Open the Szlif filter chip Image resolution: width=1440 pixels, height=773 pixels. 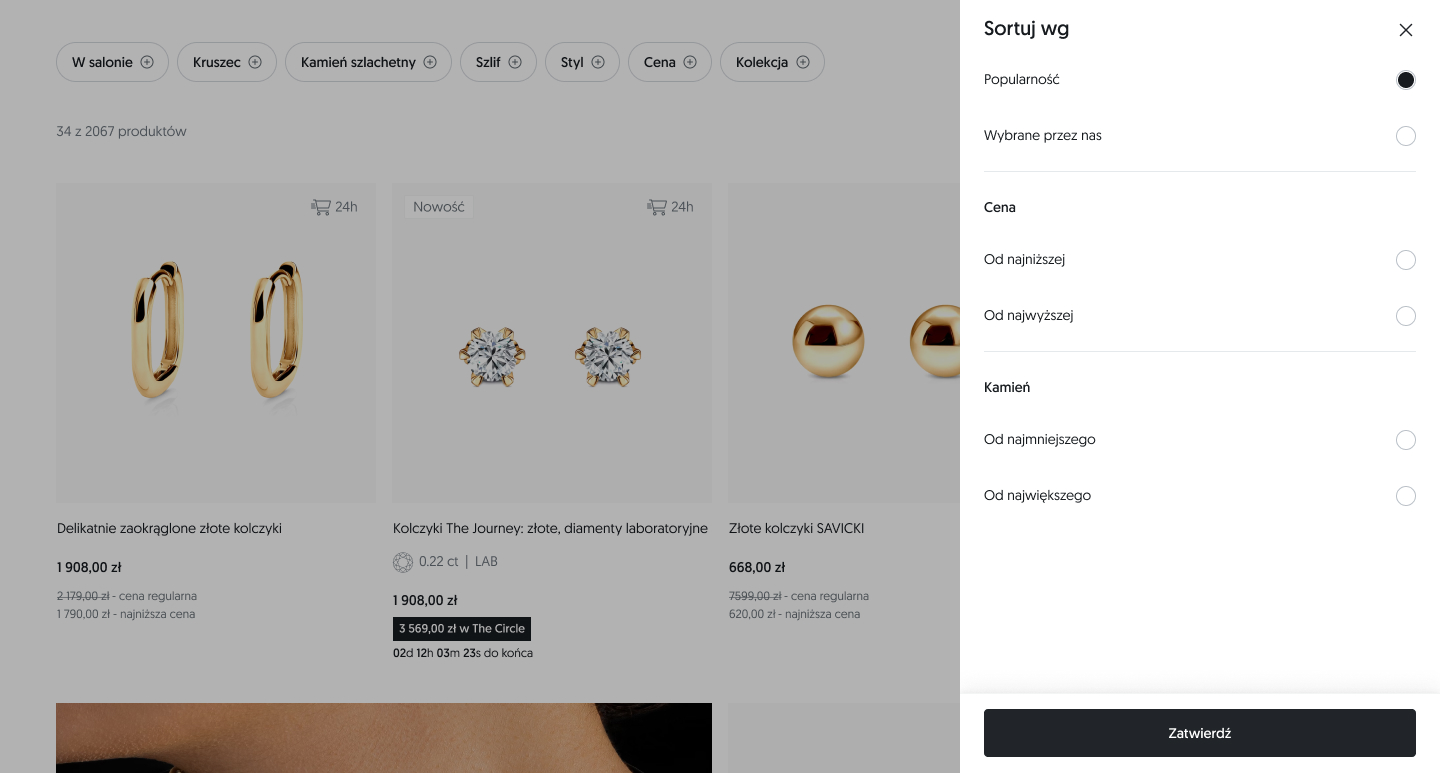click(x=498, y=62)
